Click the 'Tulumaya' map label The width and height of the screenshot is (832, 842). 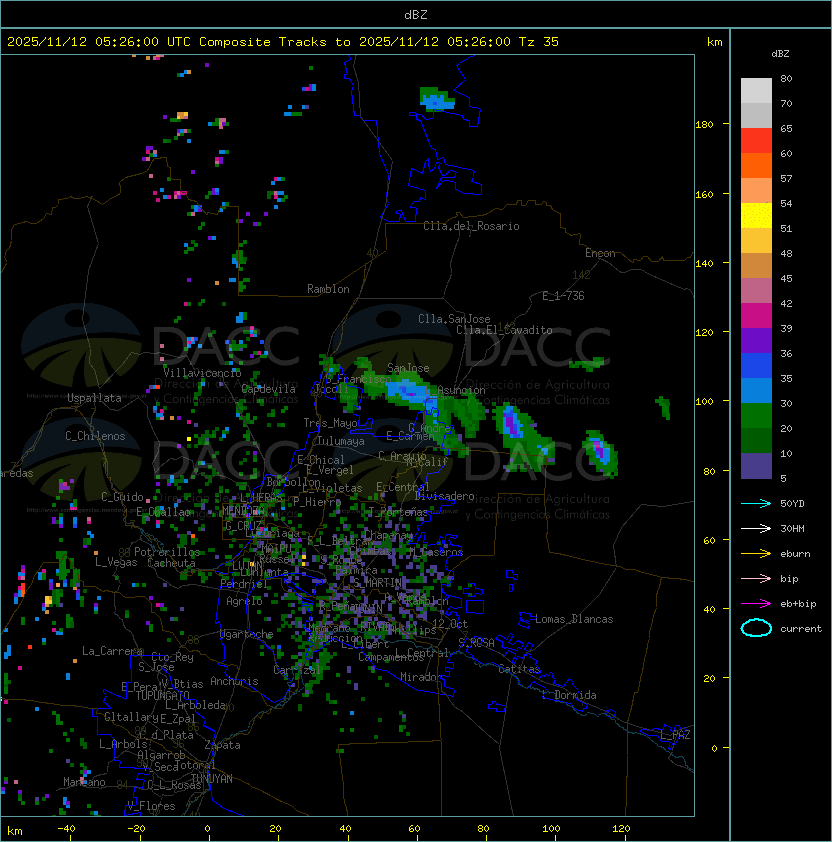(341, 441)
